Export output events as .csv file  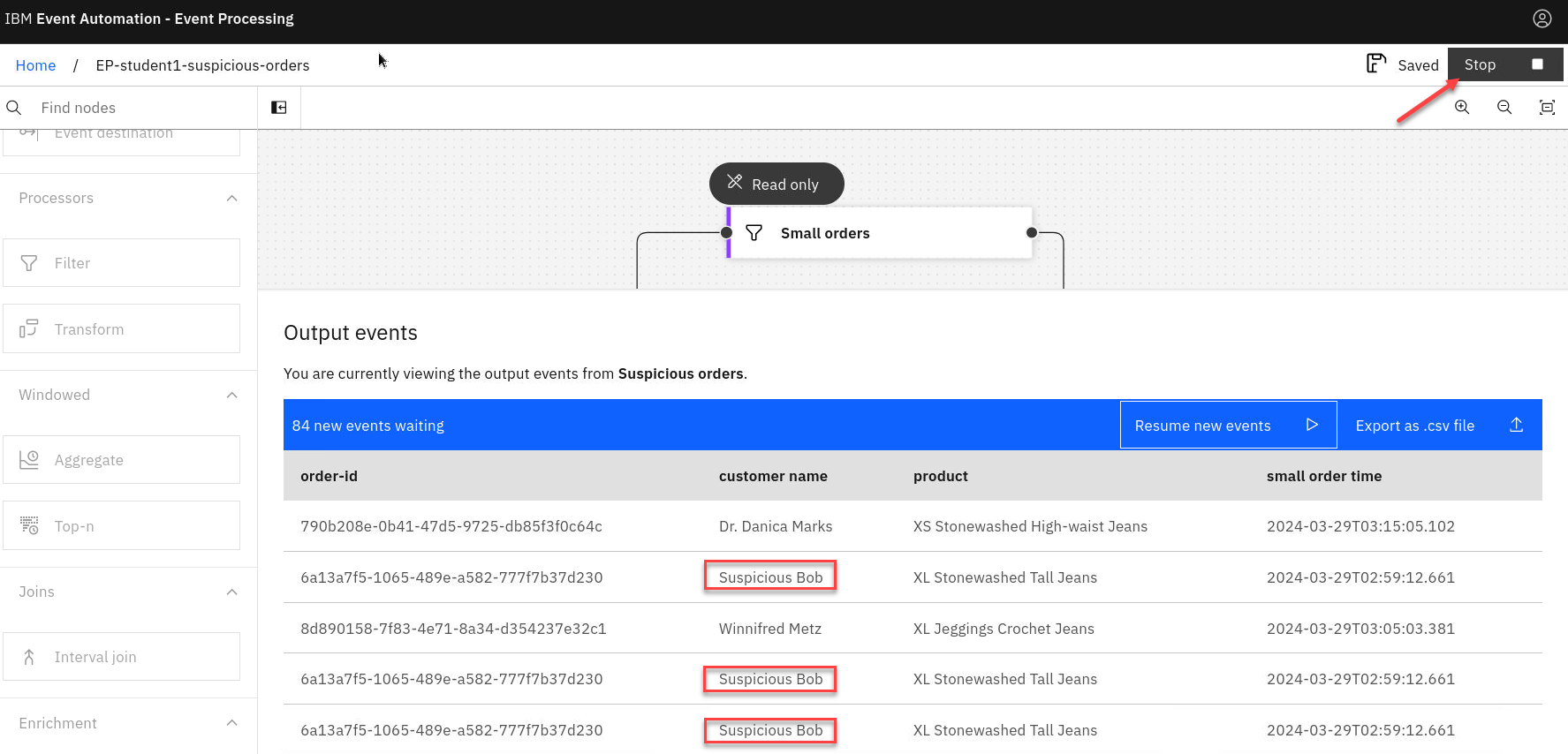(1438, 425)
